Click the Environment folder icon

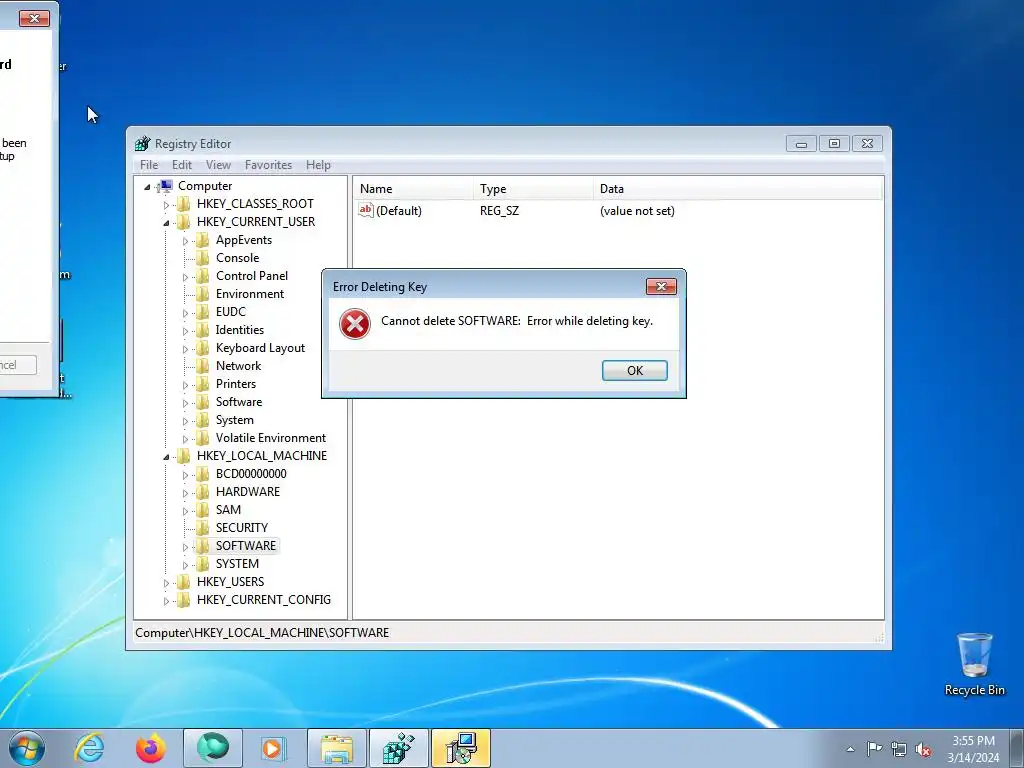click(203, 294)
